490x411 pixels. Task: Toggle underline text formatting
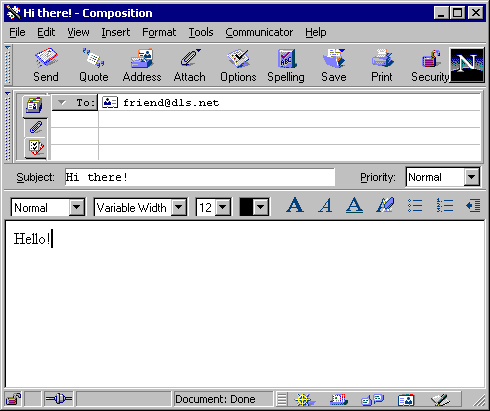tap(354, 205)
